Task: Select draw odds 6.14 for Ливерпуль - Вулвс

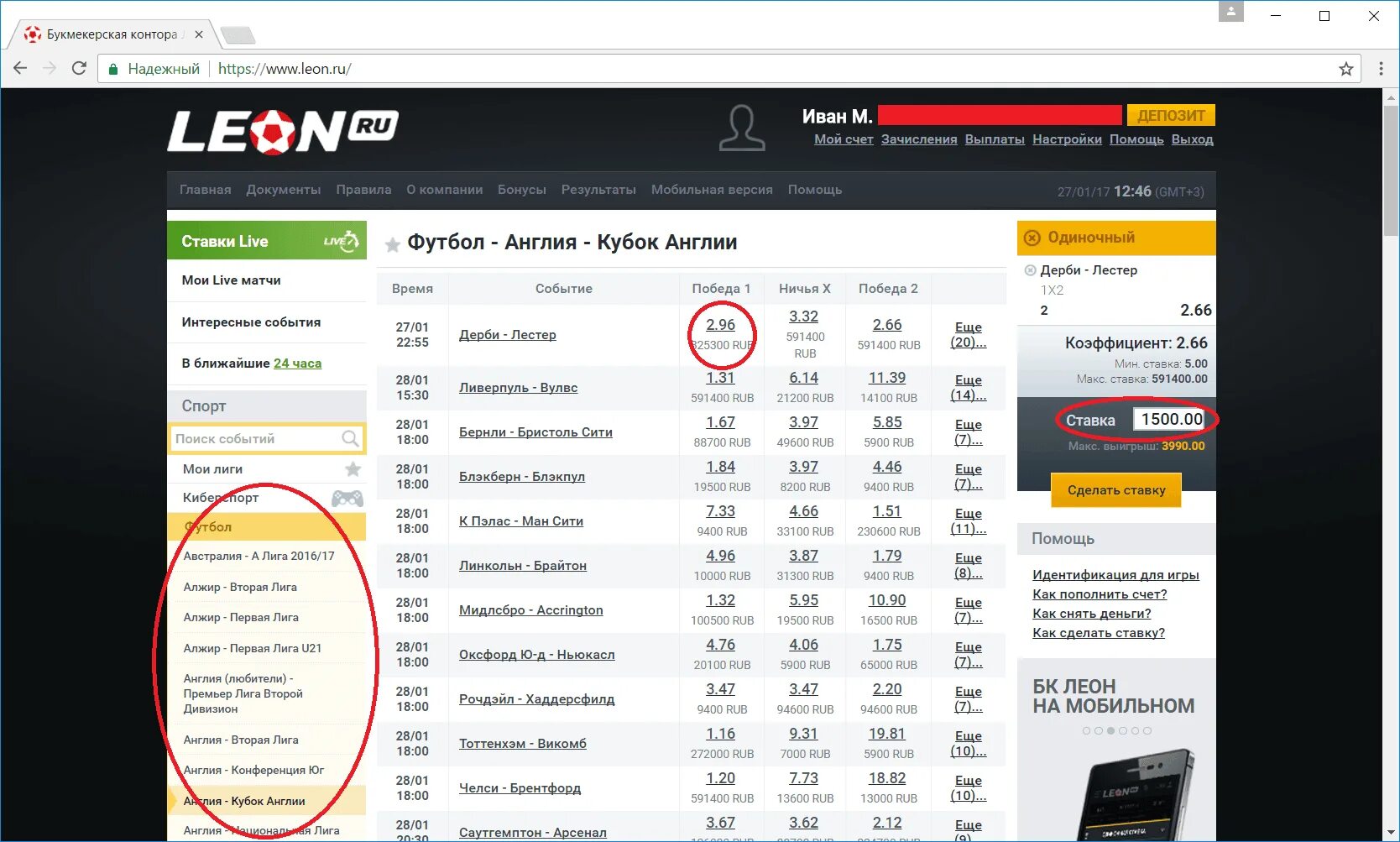Action: point(803,378)
